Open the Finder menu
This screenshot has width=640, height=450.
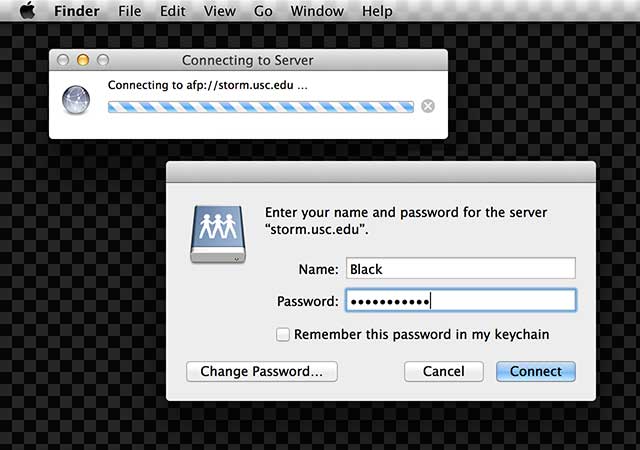coord(77,12)
